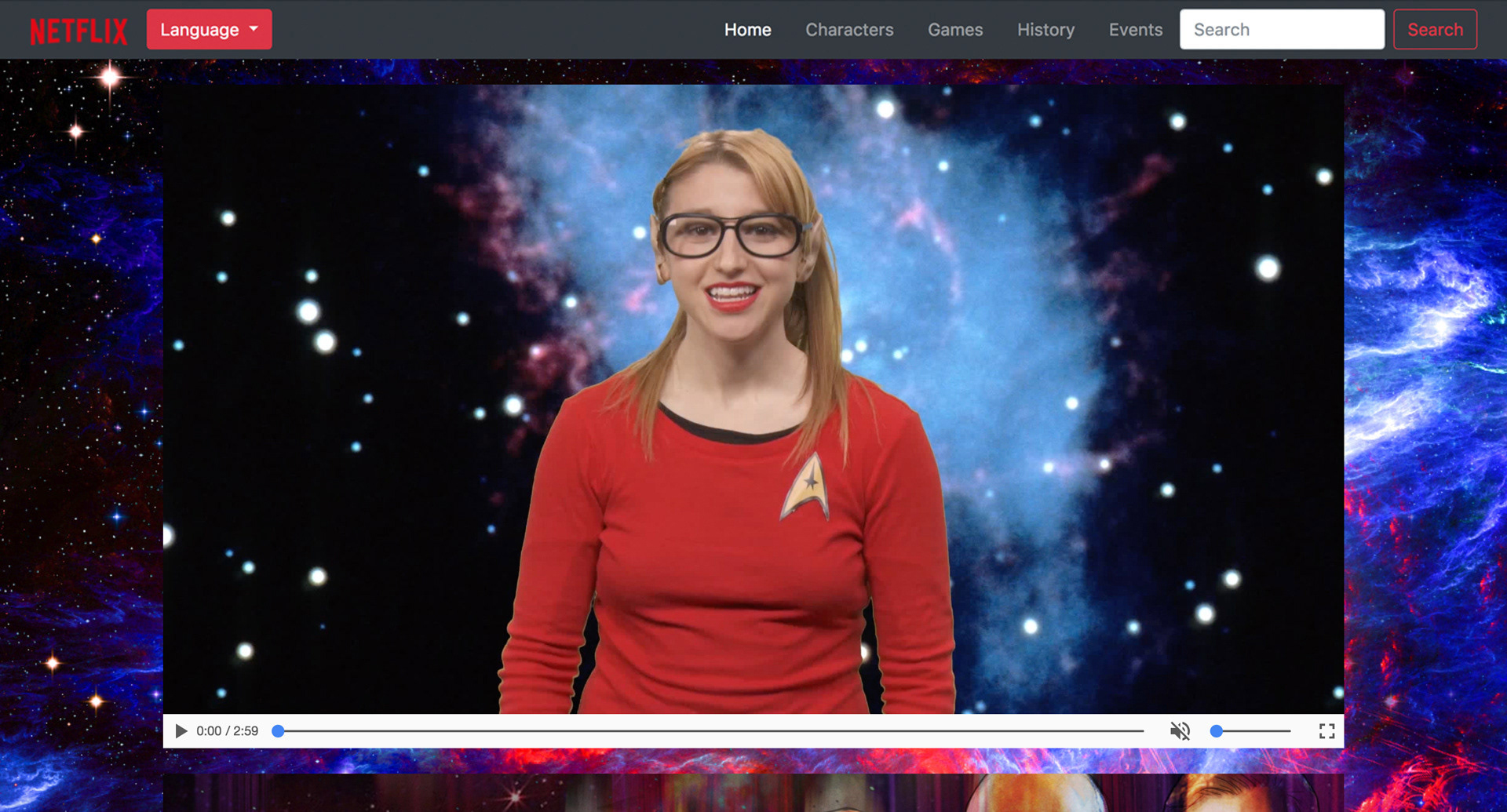Screen dimensions: 1507x812
Task: Click the video frame with the presenter
Action: tap(753, 399)
